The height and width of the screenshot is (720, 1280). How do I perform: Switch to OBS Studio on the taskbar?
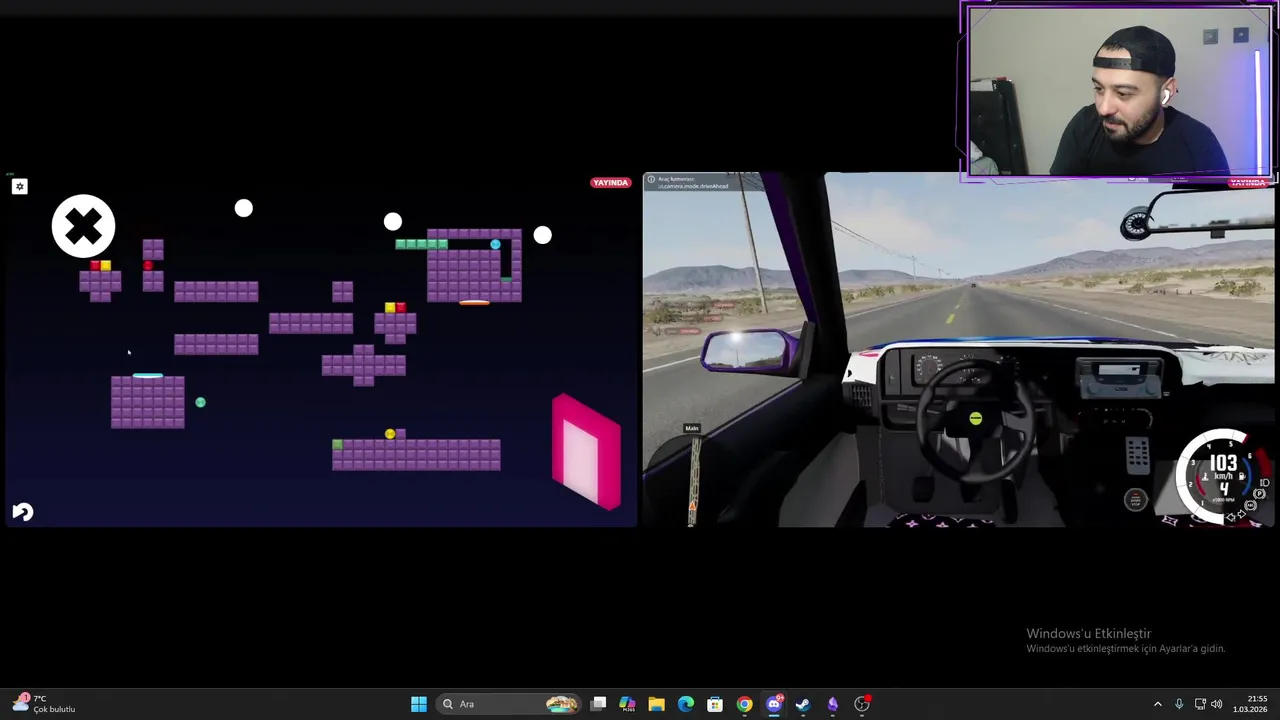[x=862, y=704]
